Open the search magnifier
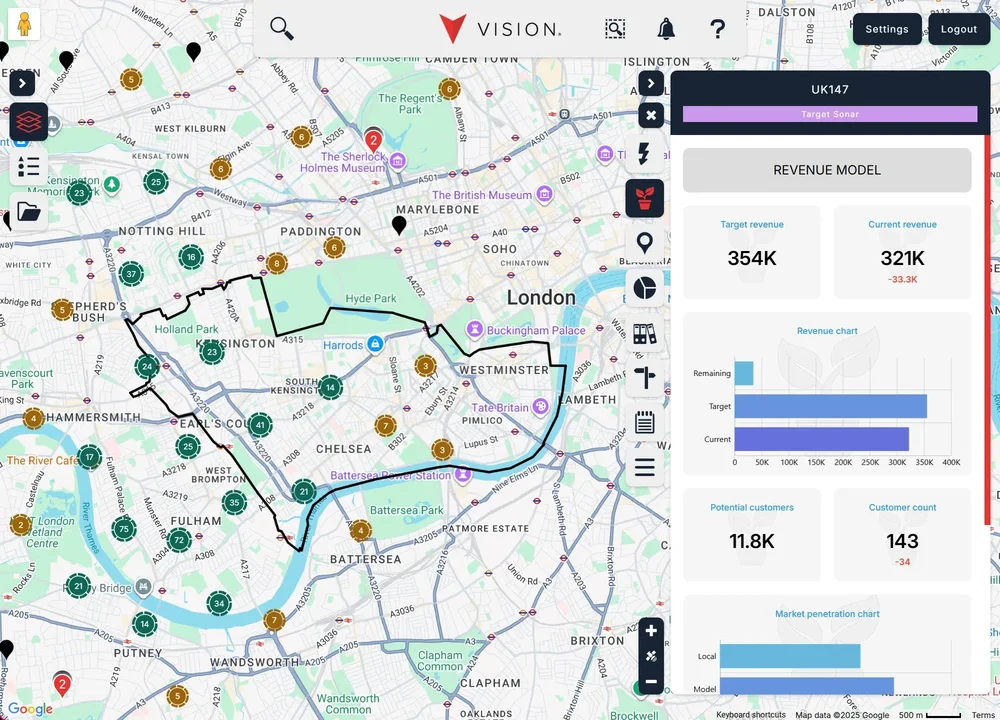1000x720 pixels. coord(281,29)
